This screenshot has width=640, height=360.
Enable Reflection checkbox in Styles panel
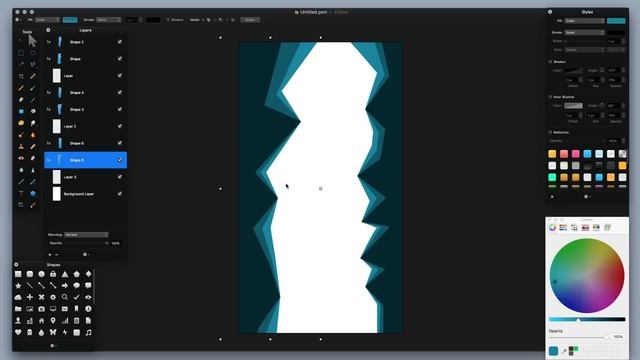point(550,132)
